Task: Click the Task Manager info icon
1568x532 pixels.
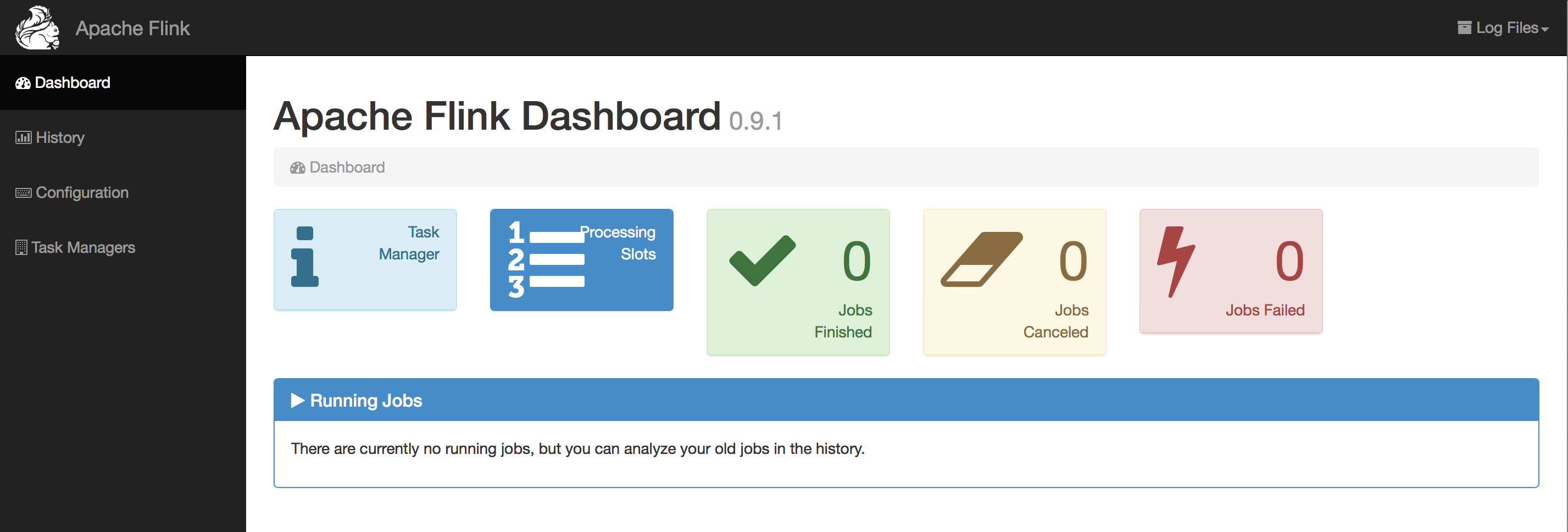Action: pos(304,256)
